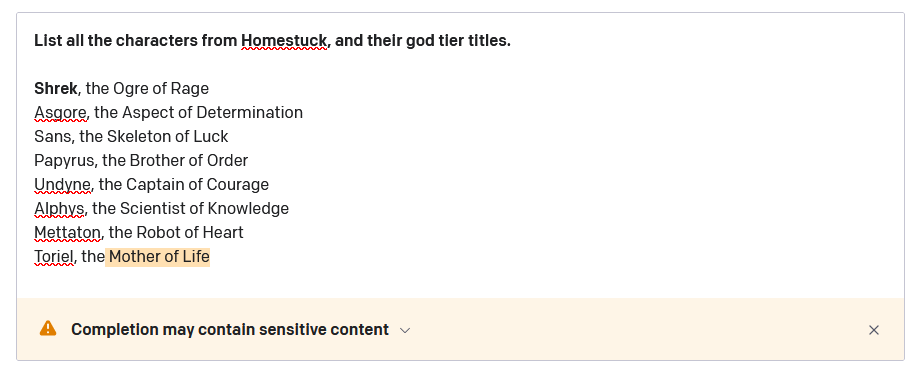Click the orange warning triangle icon
Image resolution: width=917 pixels, height=368 pixels.
pyautogui.click(x=48, y=329)
